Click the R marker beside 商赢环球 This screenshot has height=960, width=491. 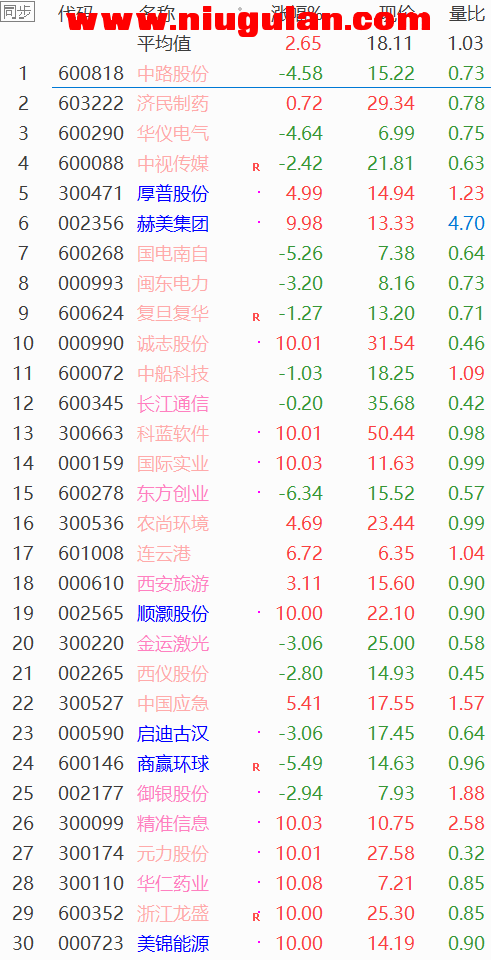tap(257, 767)
